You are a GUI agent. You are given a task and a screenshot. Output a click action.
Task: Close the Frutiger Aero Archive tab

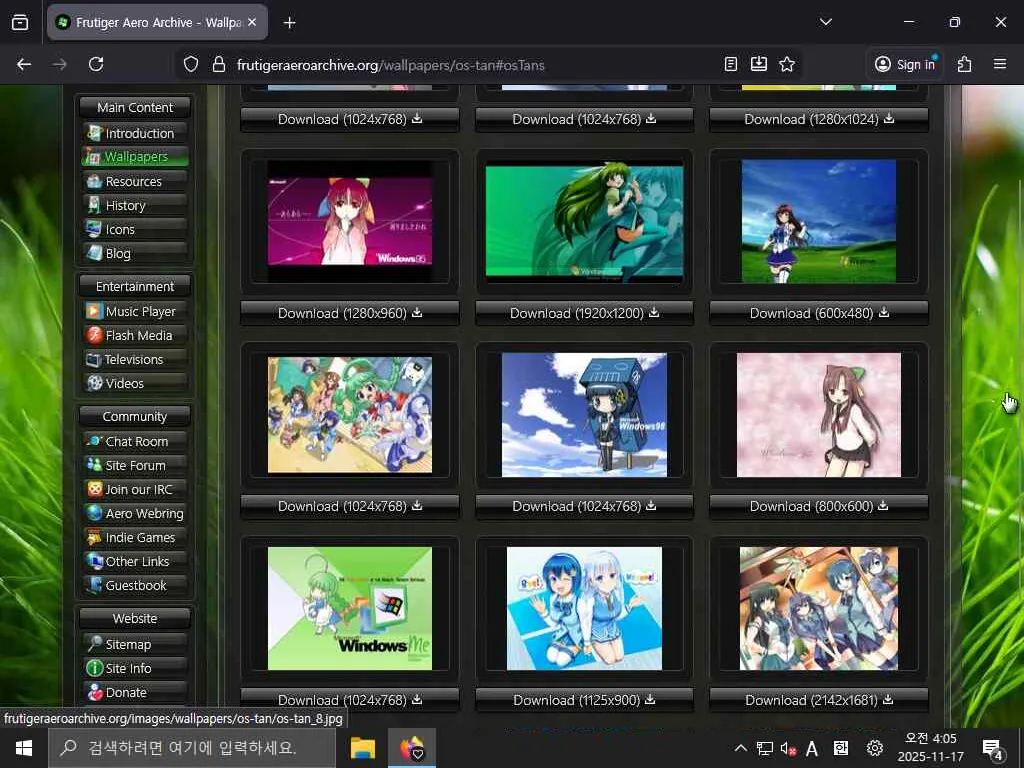click(x=252, y=22)
